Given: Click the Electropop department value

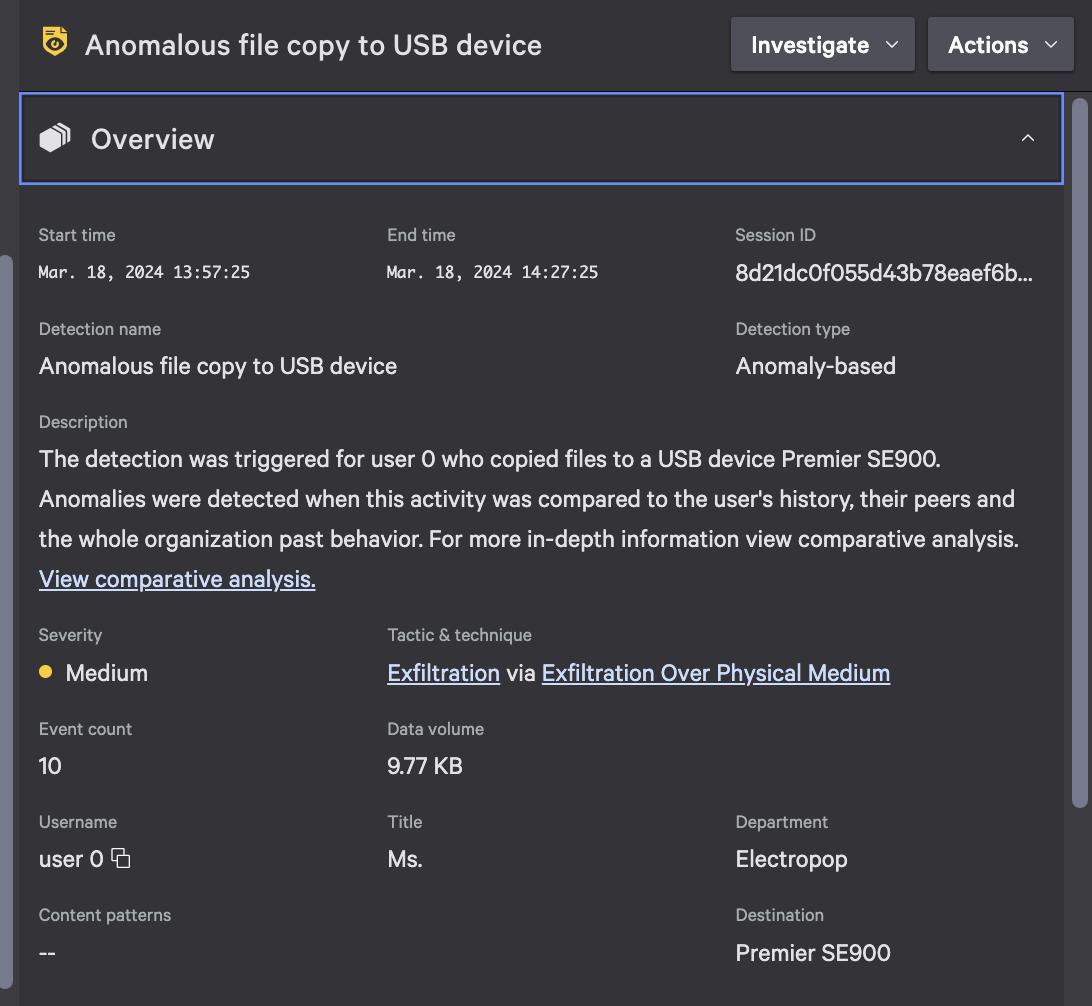Looking at the screenshot, I should tap(791, 860).
